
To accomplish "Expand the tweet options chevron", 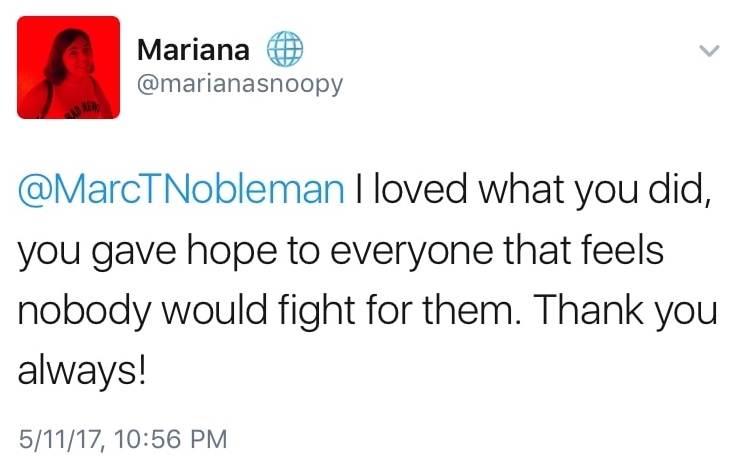I will point(708,50).
